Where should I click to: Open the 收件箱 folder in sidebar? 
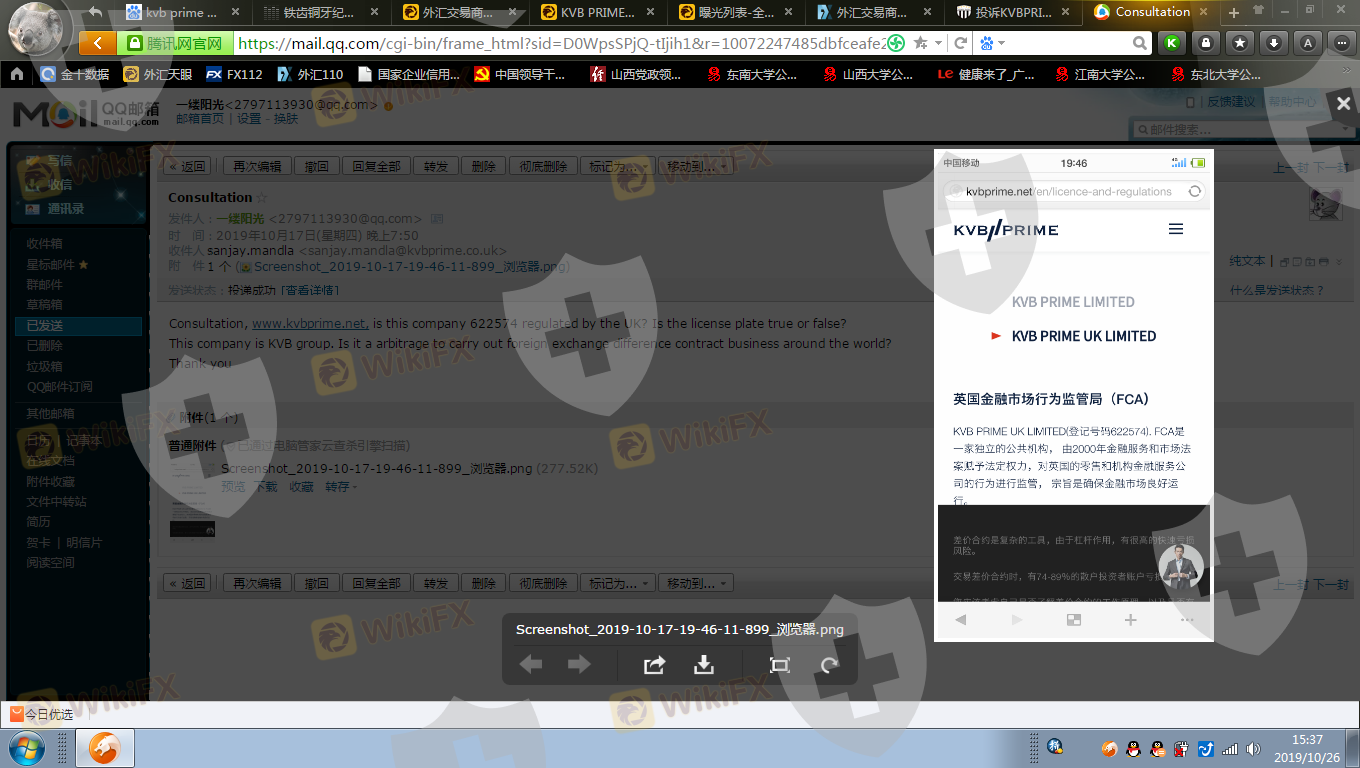(x=44, y=243)
